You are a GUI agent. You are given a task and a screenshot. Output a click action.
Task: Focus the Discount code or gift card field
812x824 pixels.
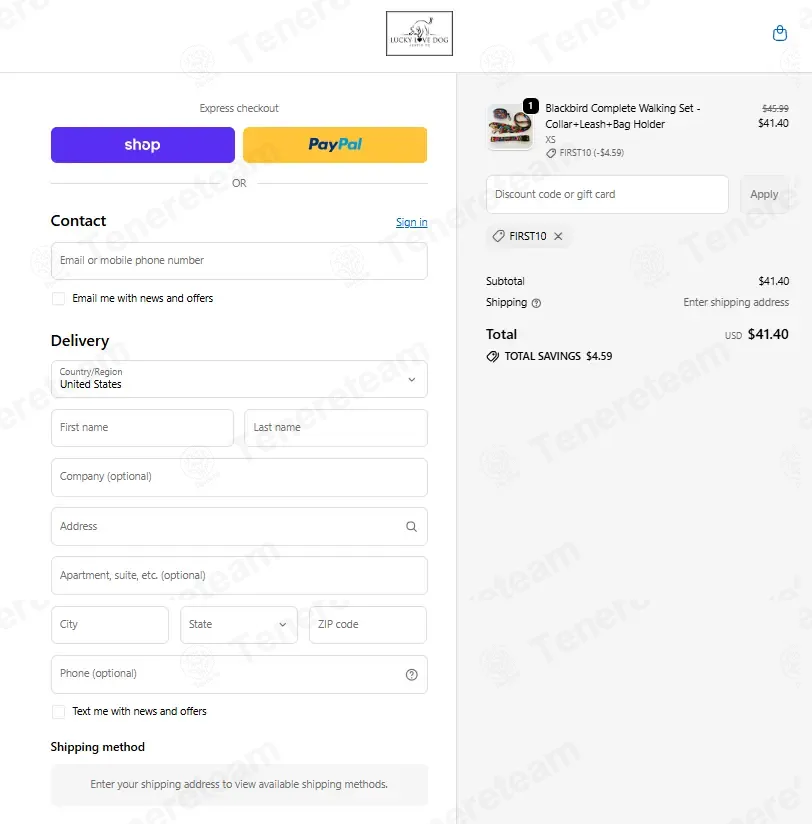pos(607,194)
